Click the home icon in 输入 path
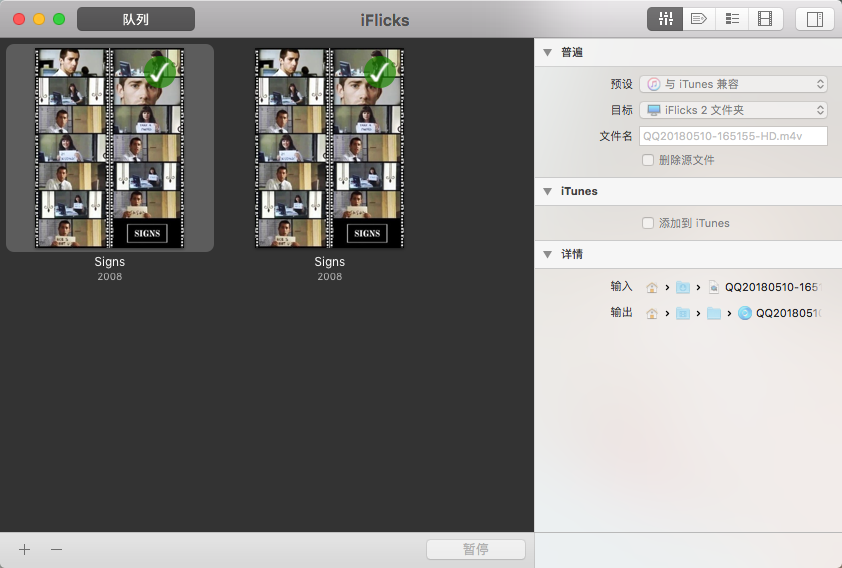The width and height of the screenshot is (842, 568). pos(651,287)
